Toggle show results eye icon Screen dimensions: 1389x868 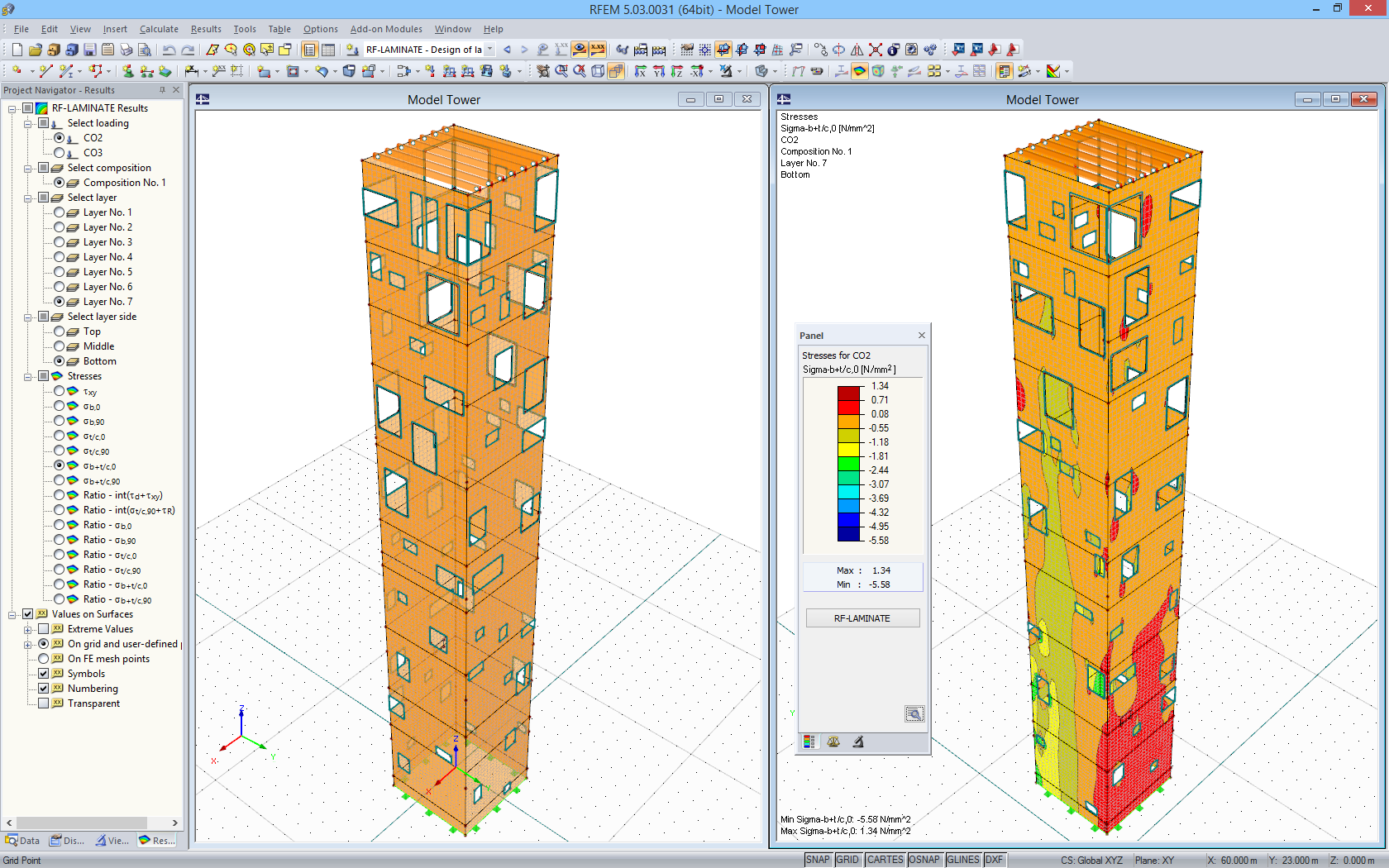pyautogui.click(x=580, y=50)
